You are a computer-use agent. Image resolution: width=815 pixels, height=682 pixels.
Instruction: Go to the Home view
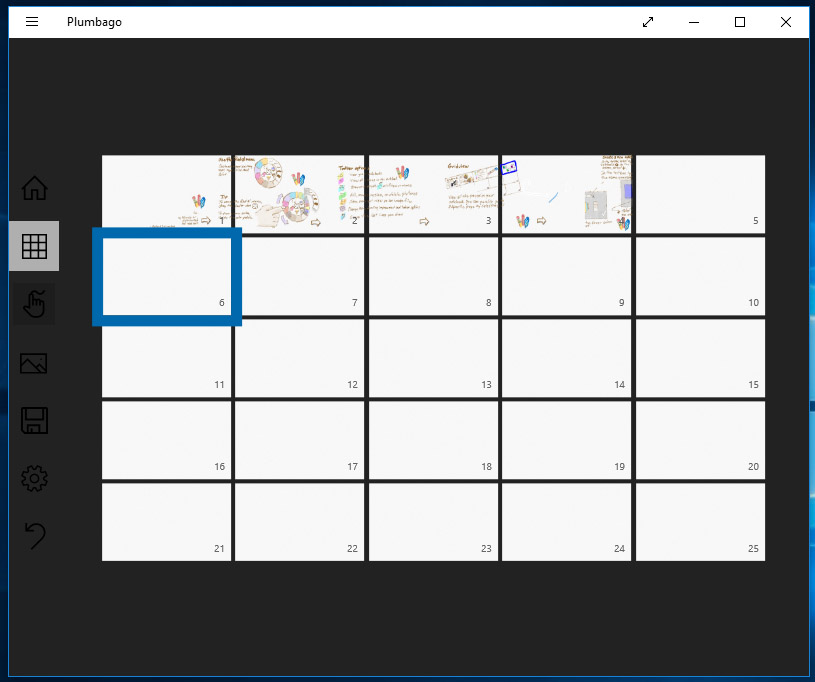pos(34,188)
